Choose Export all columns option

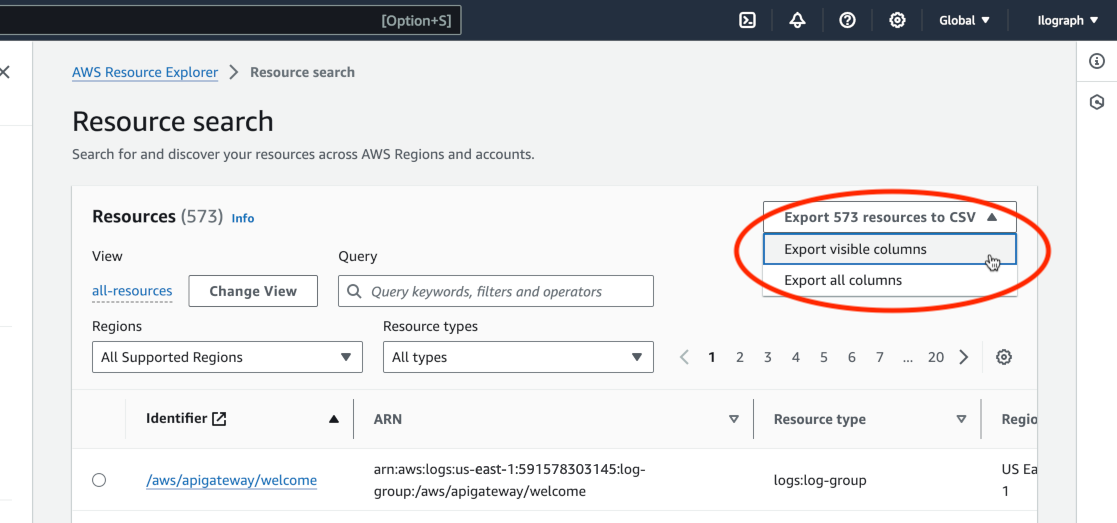[x=843, y=280]
